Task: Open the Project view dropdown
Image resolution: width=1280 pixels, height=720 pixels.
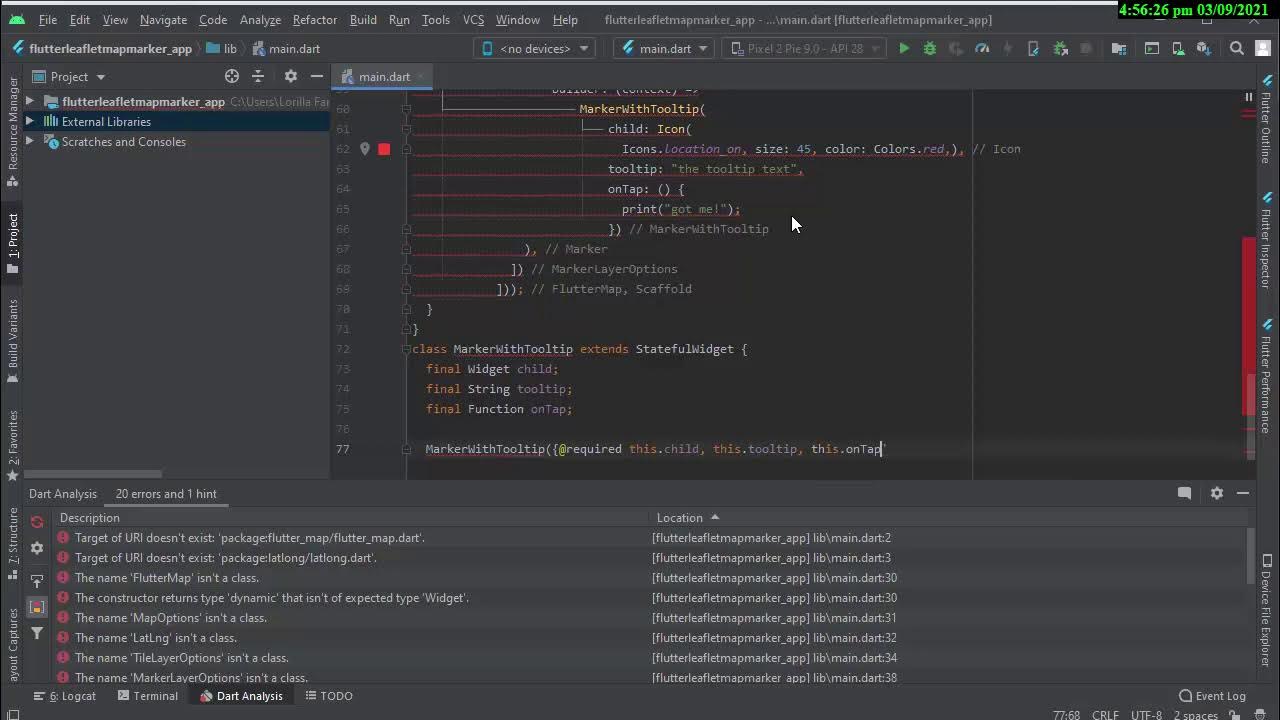Action: tap(69, 76)
